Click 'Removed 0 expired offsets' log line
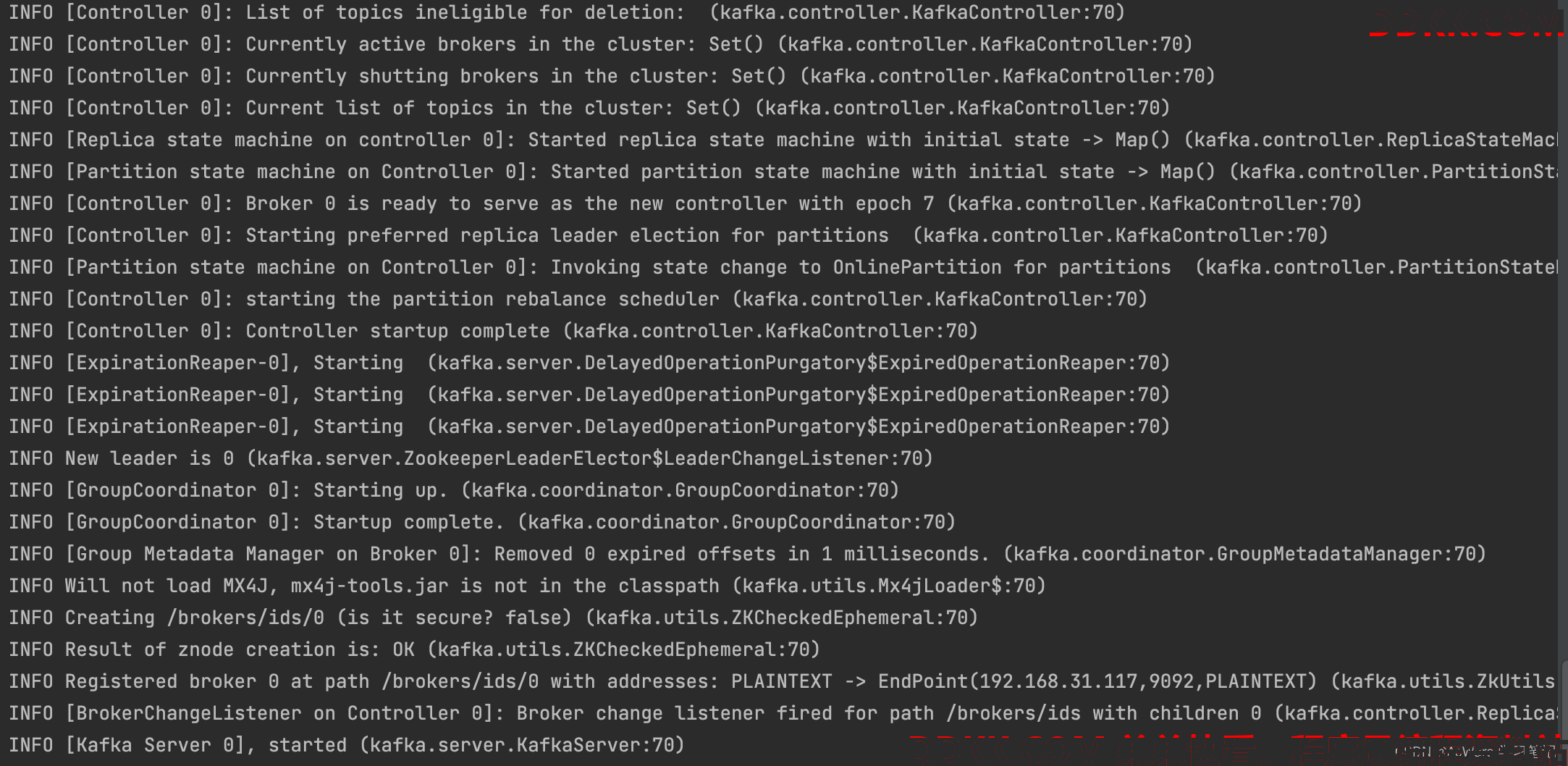This screenshot has height=766, width=1568. [748, 554]
